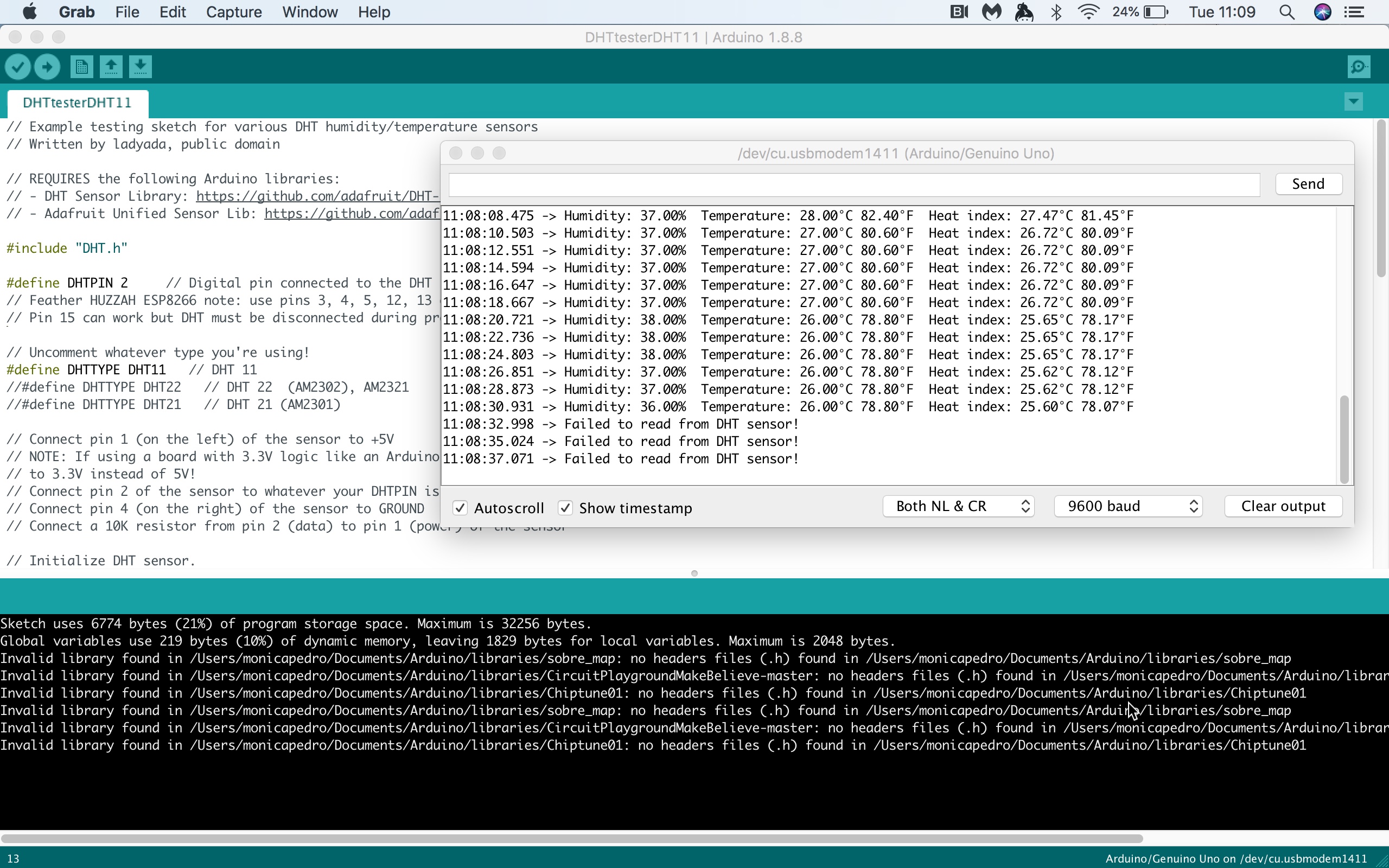Open the Edit menu
Viewport: 1389px width, 868px height.
click(x=172, y=11)
